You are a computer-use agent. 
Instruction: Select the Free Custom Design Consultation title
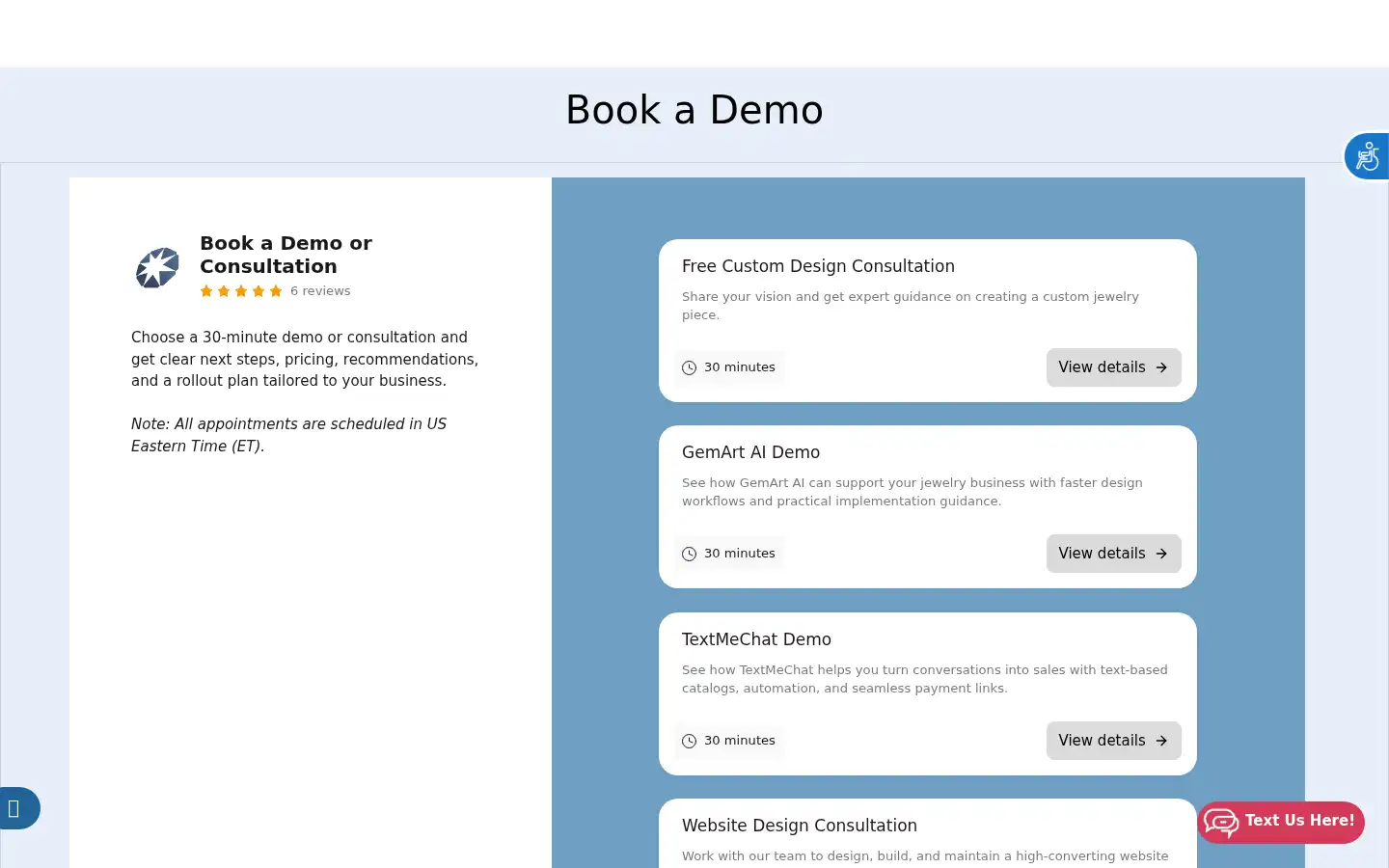[x=818, y=266]
